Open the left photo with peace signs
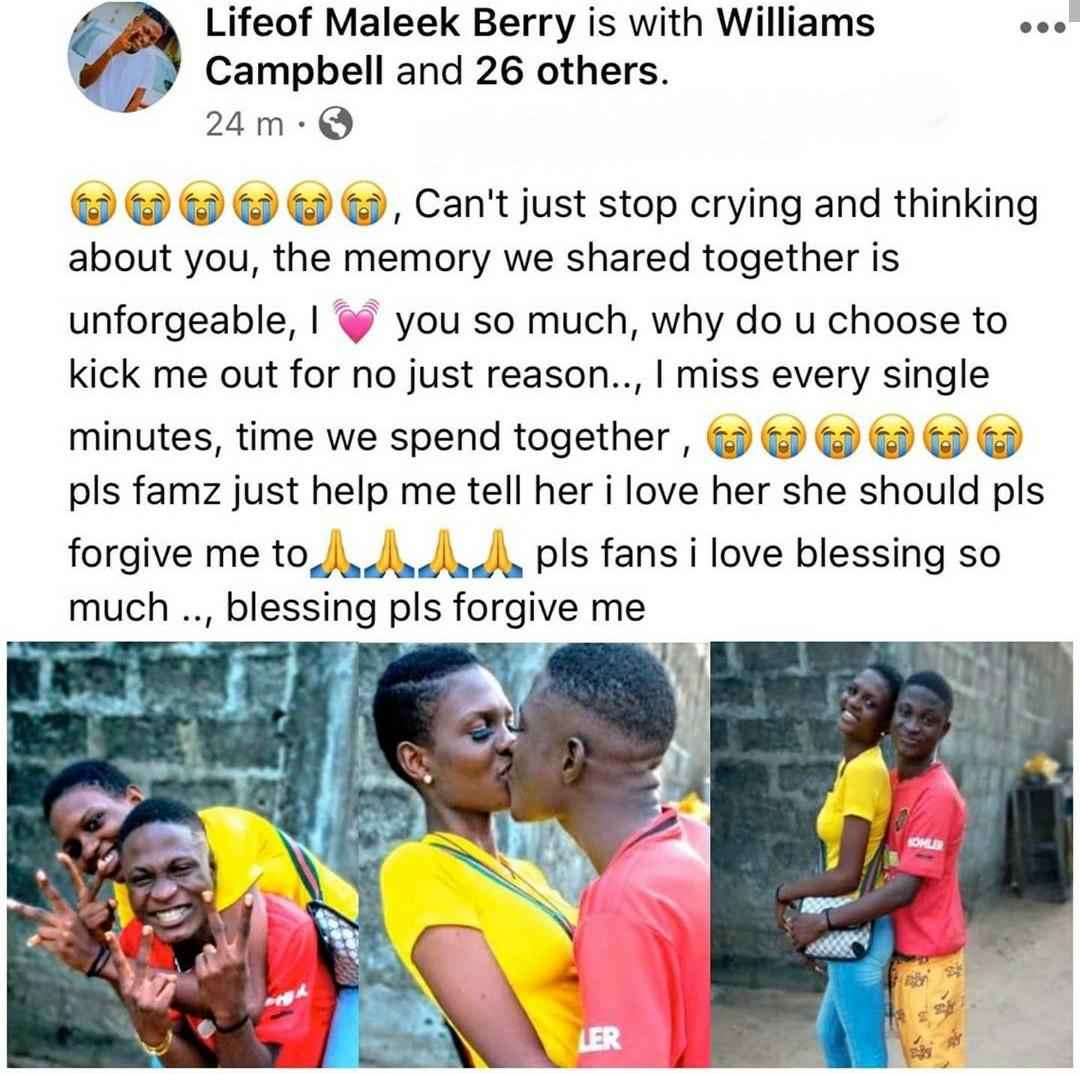The height and width of the screenshot is (1074, 1080). [183, 854]
